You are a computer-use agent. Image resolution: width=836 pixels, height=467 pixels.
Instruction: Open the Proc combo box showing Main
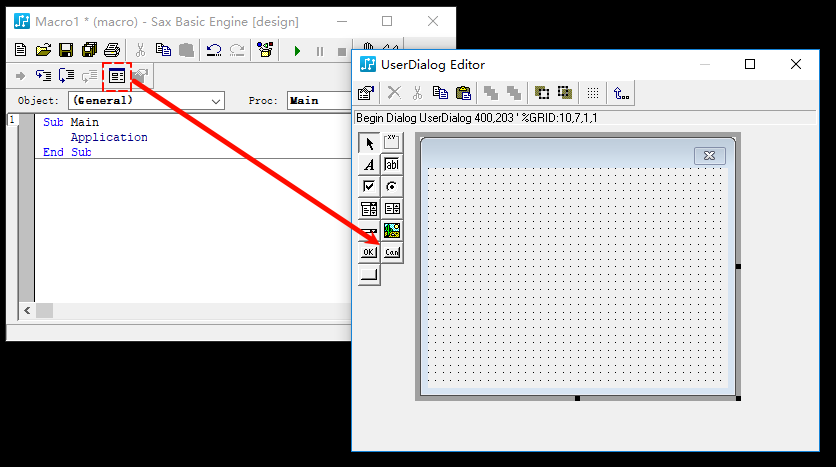click(x=318, y=101)
